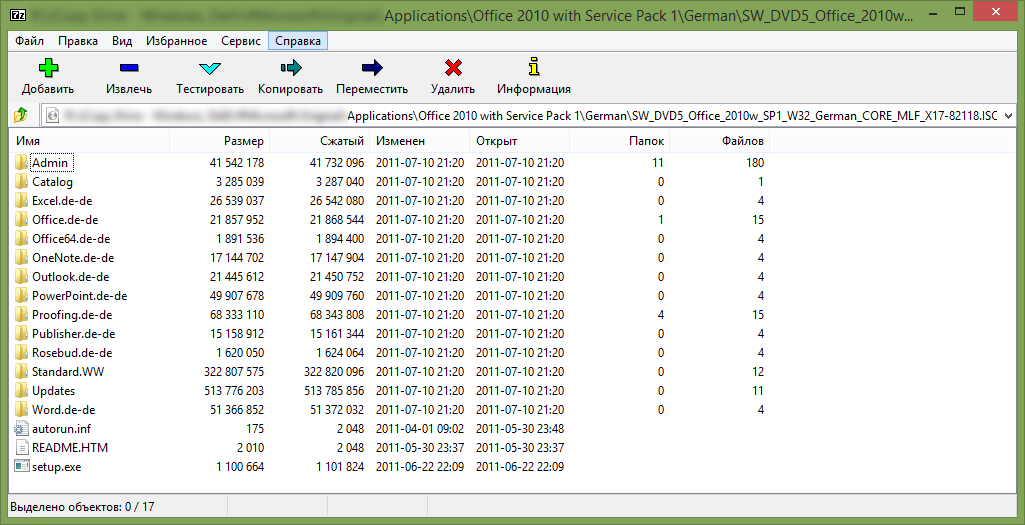Click the Admin folder name

coord(50,163)
